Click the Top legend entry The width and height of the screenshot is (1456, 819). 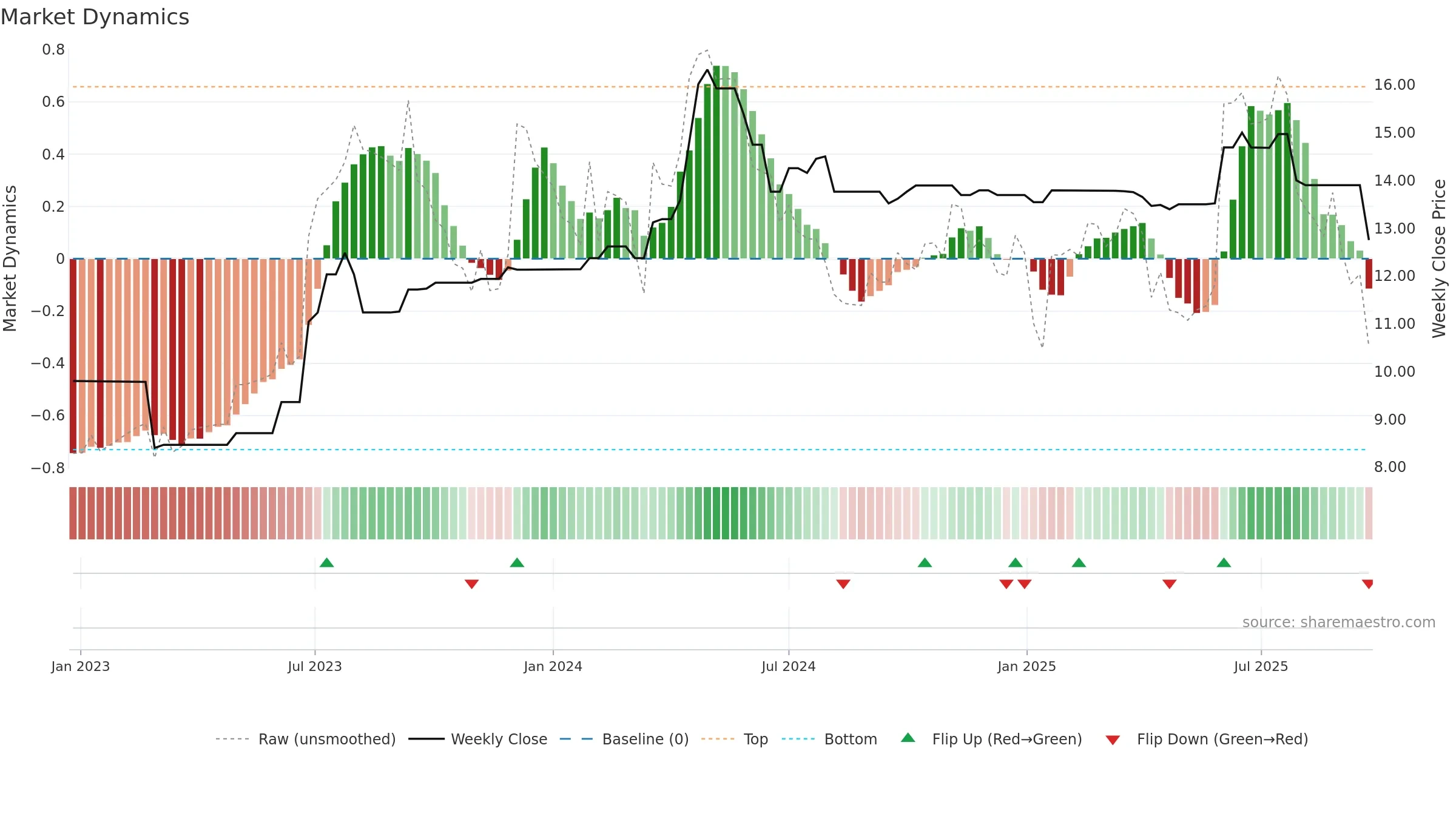[735, 739]
